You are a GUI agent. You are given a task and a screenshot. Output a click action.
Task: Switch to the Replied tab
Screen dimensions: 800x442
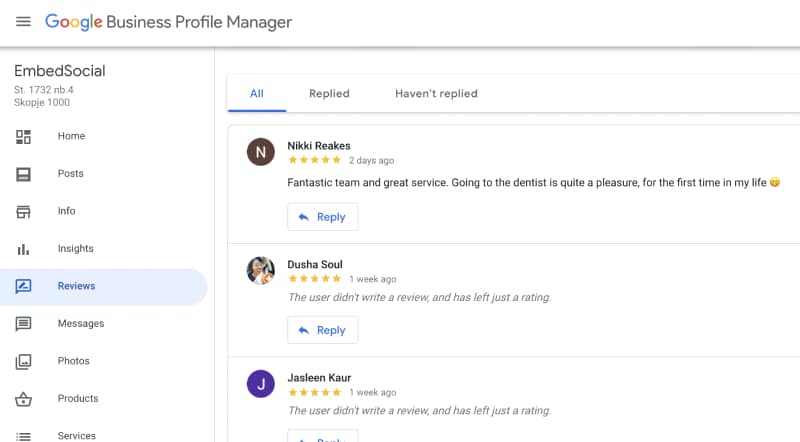click(329, 93)
